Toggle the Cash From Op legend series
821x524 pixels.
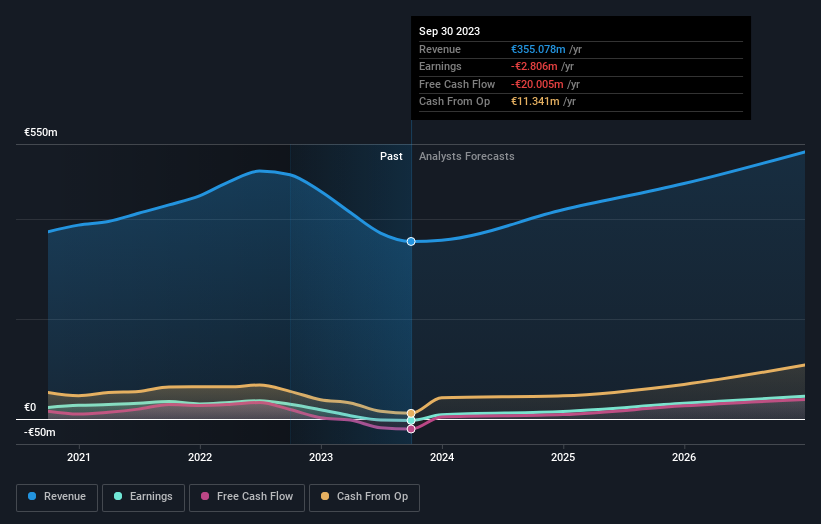pos(364,497)
